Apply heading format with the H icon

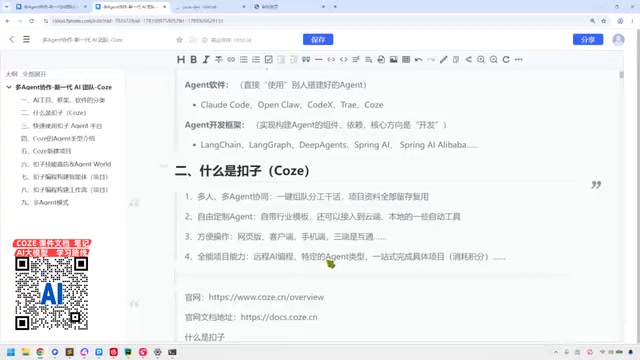(x=181, y=60)
